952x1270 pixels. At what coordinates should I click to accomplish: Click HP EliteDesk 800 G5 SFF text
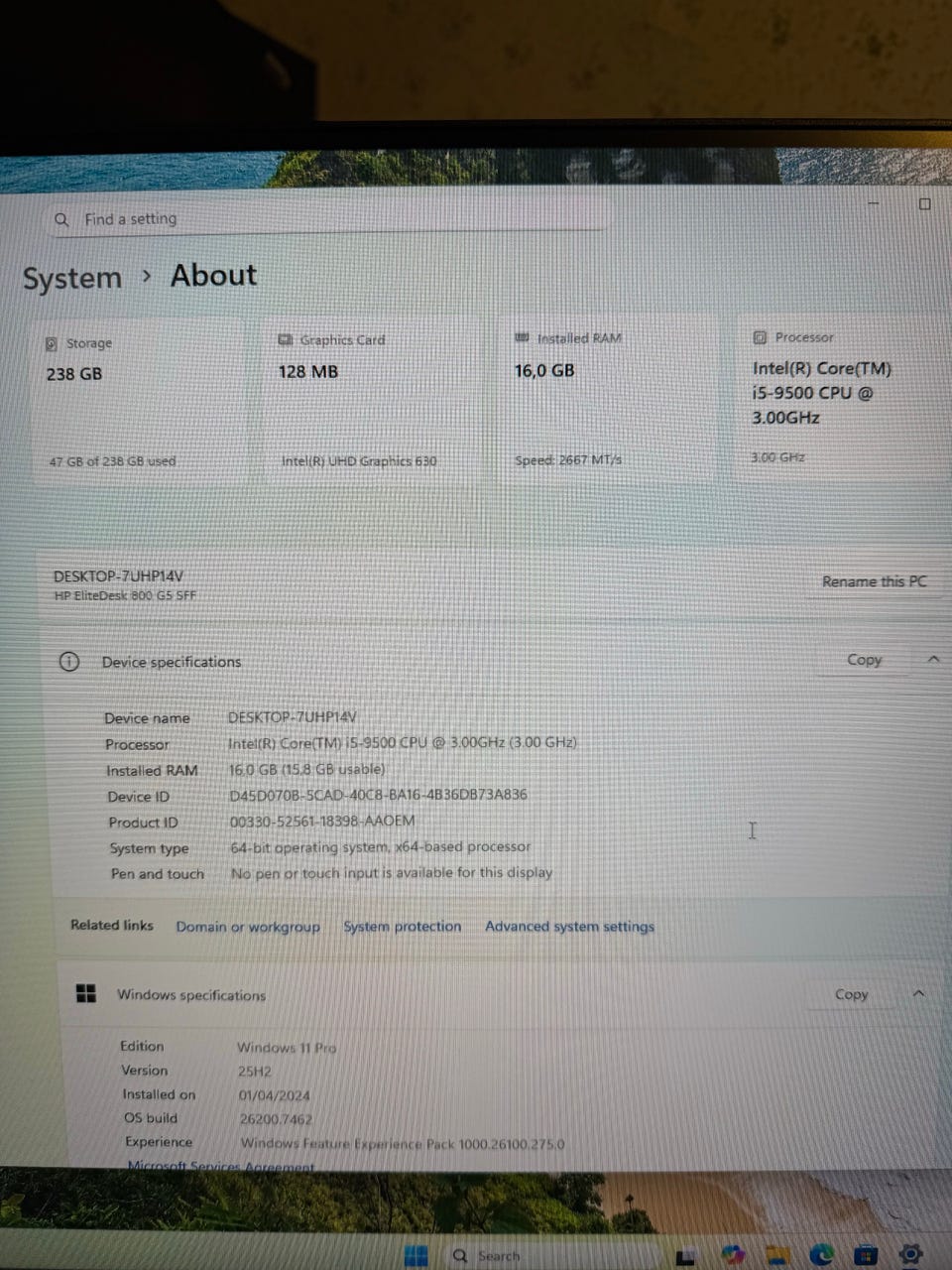(125, 595)
